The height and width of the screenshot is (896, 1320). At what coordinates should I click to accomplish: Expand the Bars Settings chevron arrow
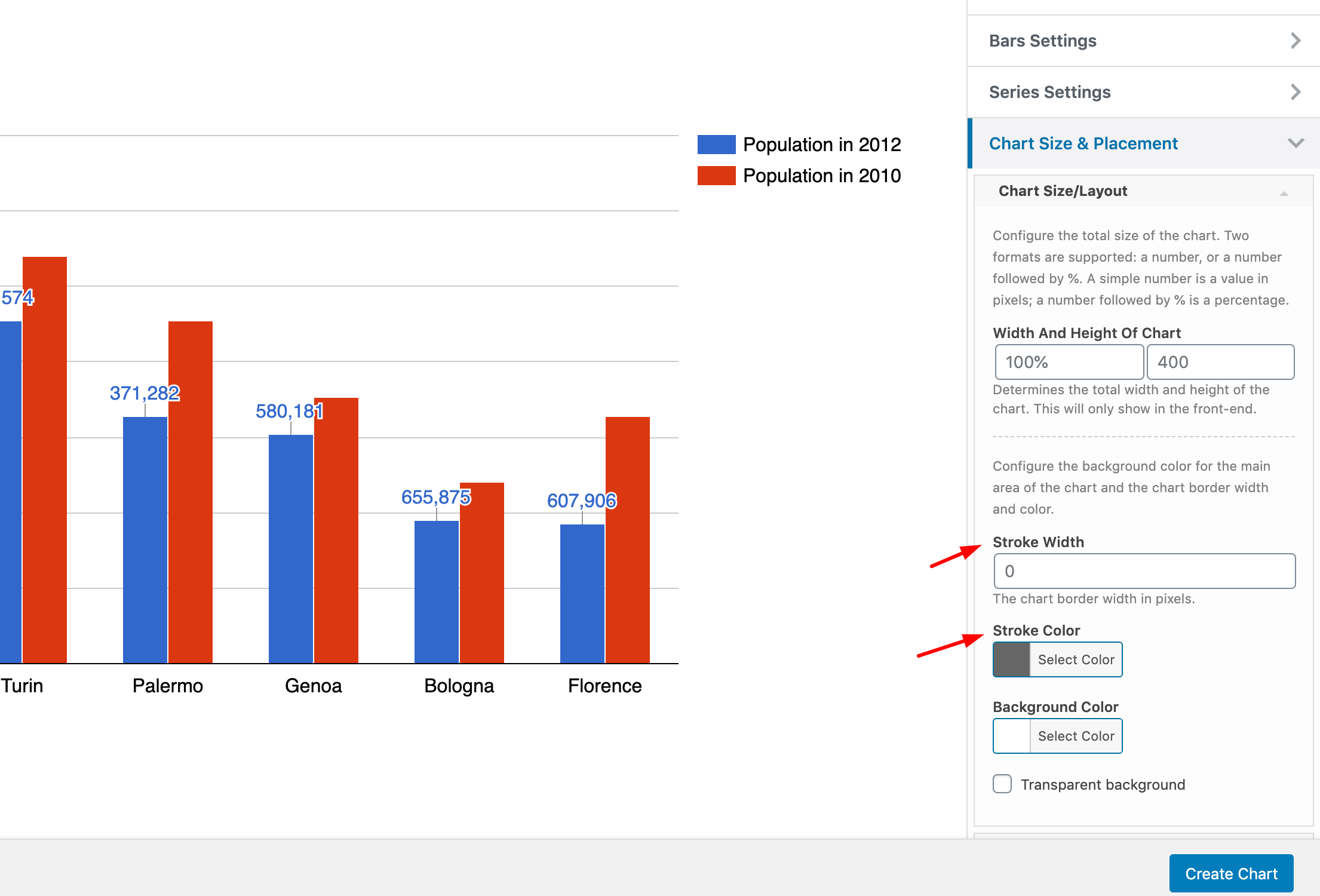pyautogui.click(x=1295, y=41)
